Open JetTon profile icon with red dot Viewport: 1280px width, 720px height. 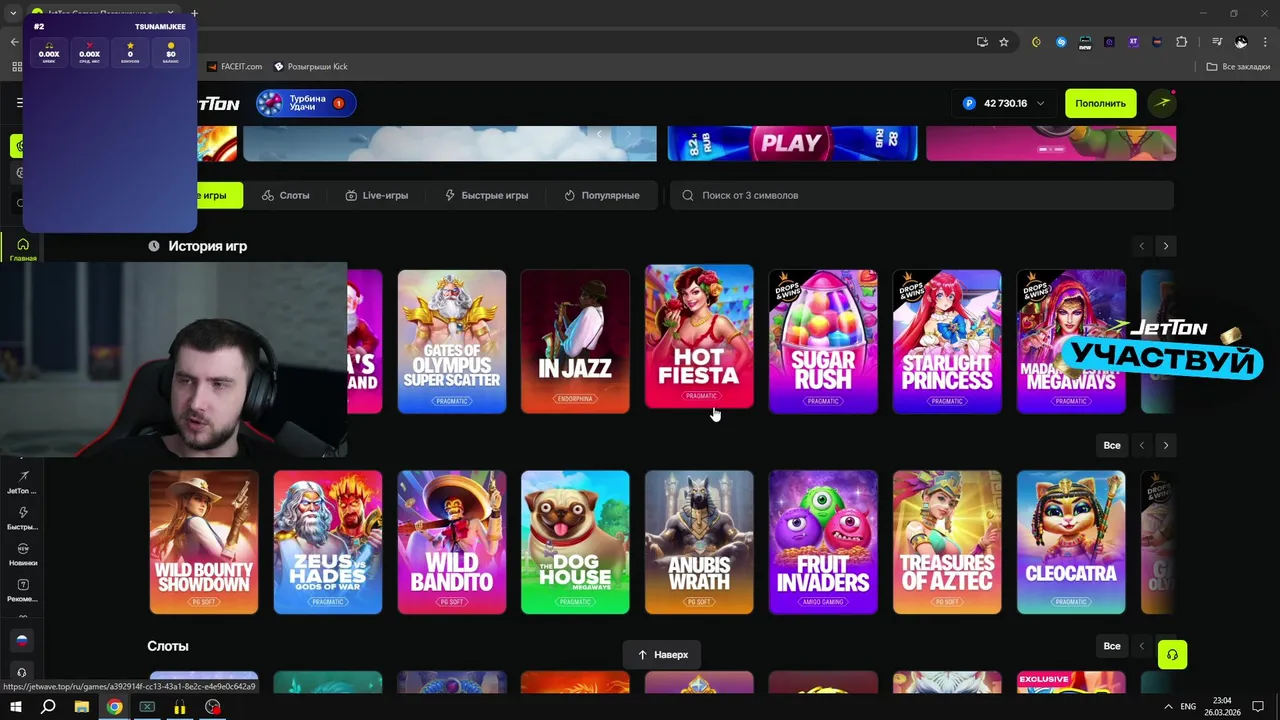(x=1162, y=103)
